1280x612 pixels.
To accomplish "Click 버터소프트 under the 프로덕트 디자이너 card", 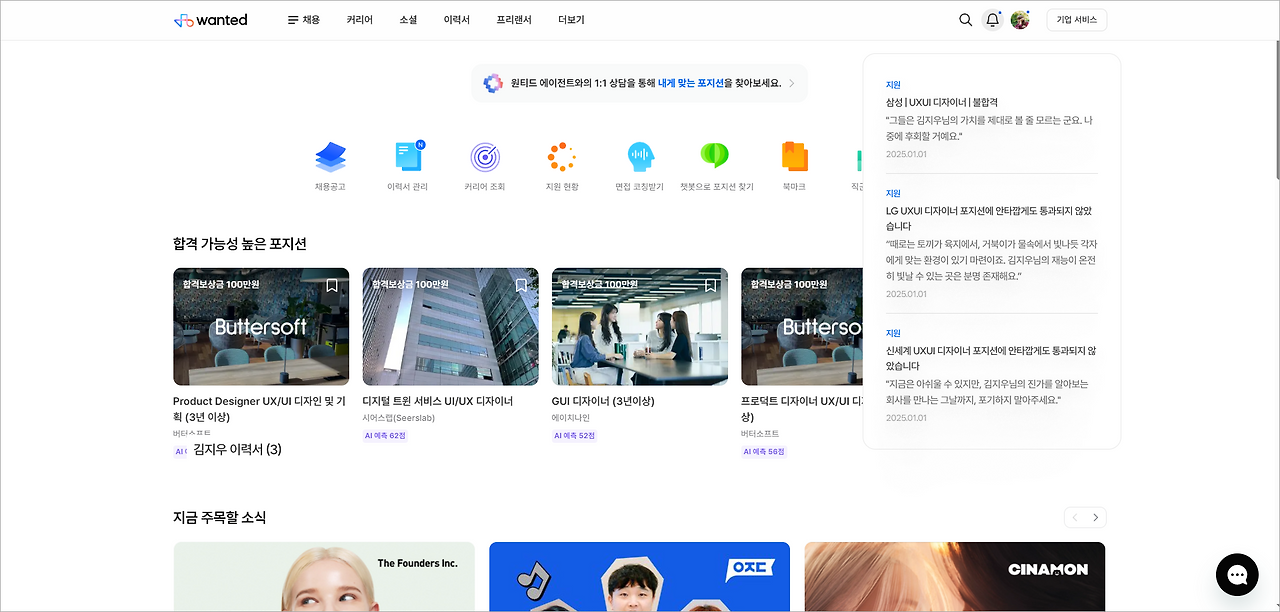I will tap(760, 434).
